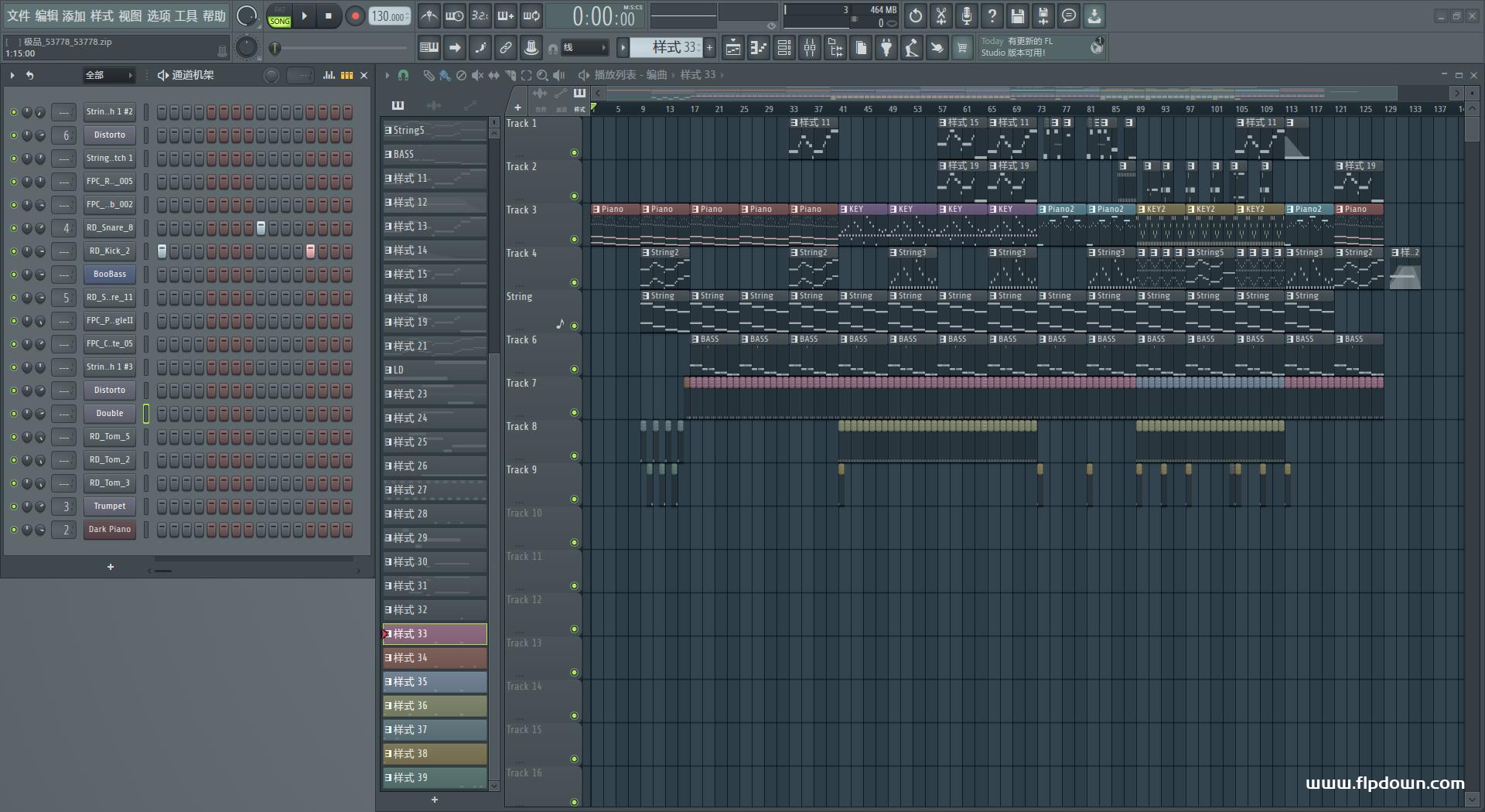Screen dimensions: 1485x812
Task: Open the audio editor scissors icon
Action: pos(941,15)
